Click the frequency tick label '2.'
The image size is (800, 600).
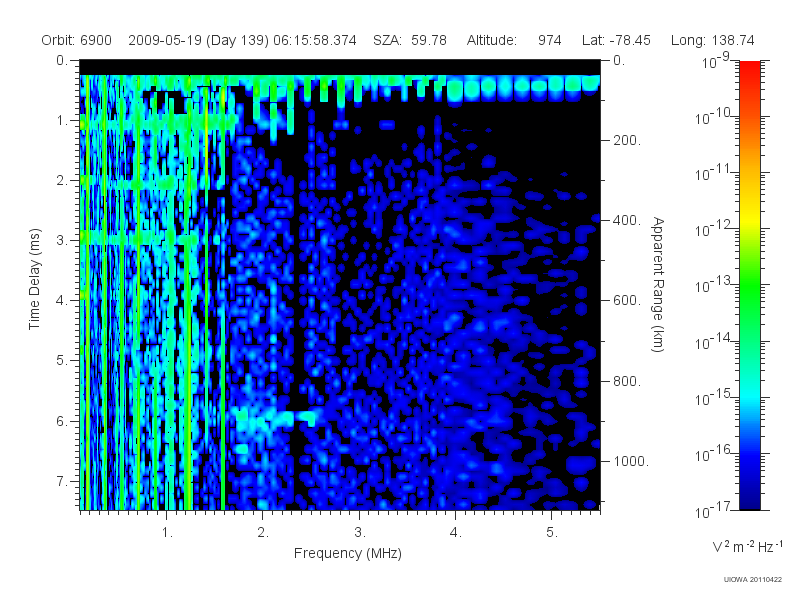[263, 533]
